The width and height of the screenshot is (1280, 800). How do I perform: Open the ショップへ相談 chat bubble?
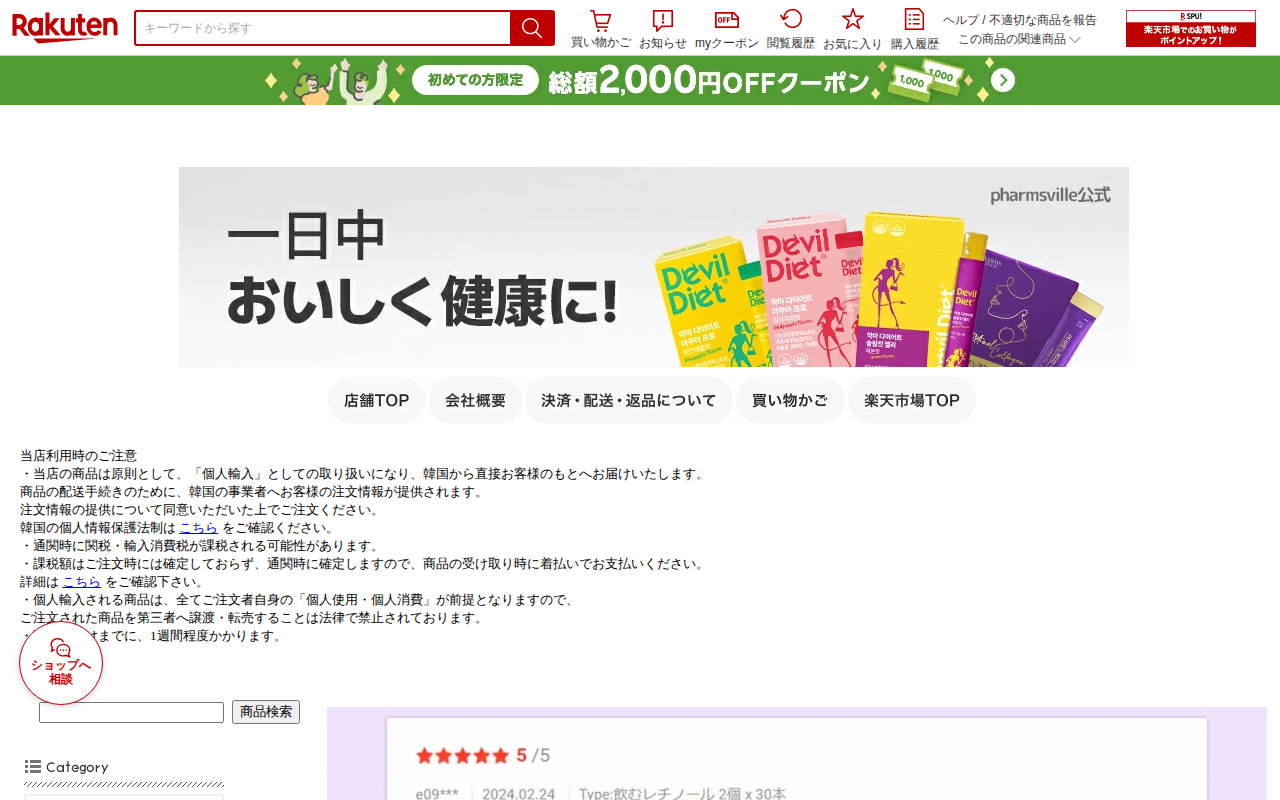pos(61,663)
